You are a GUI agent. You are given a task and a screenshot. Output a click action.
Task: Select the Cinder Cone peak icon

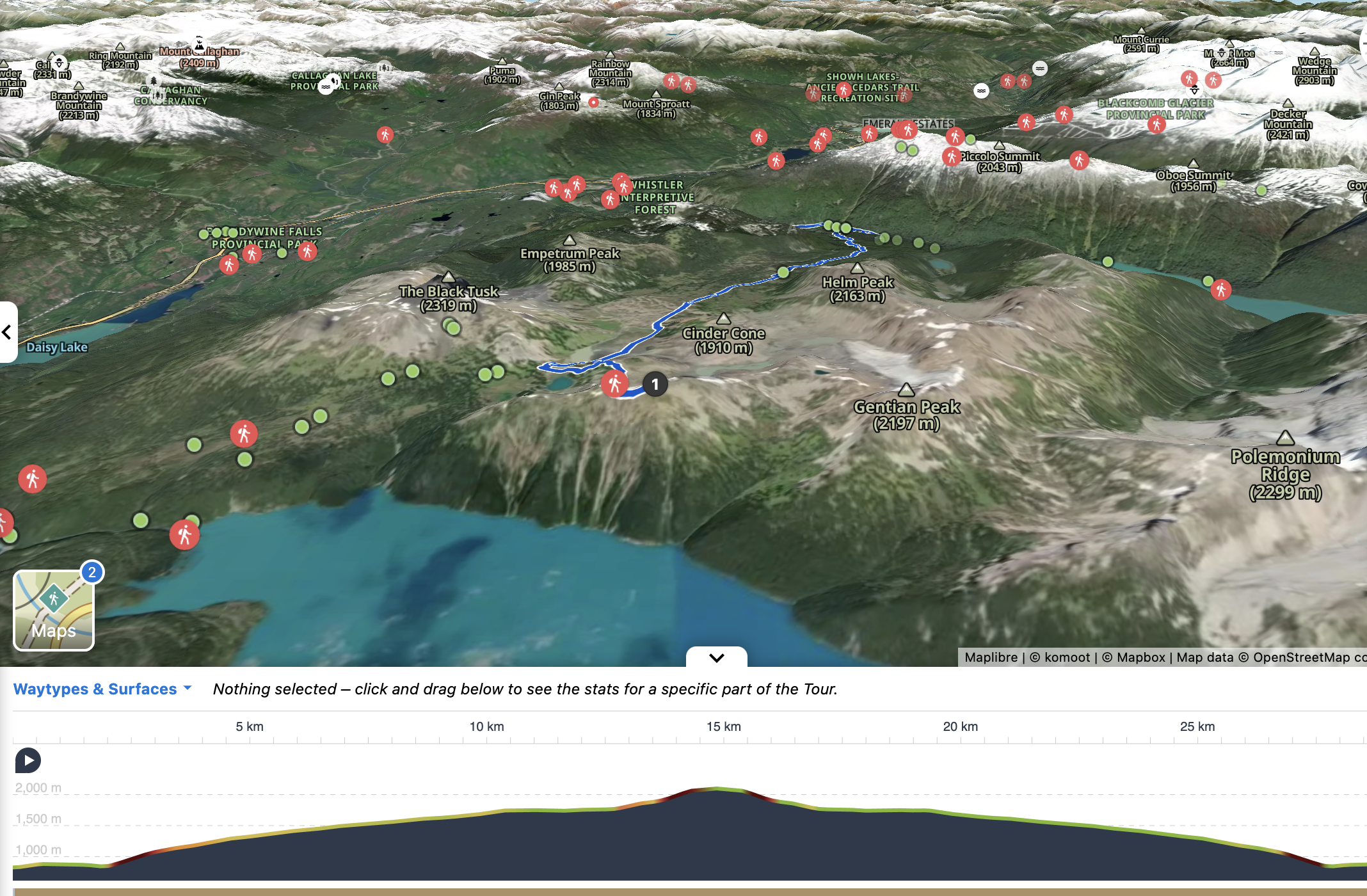tap(723, 319)
